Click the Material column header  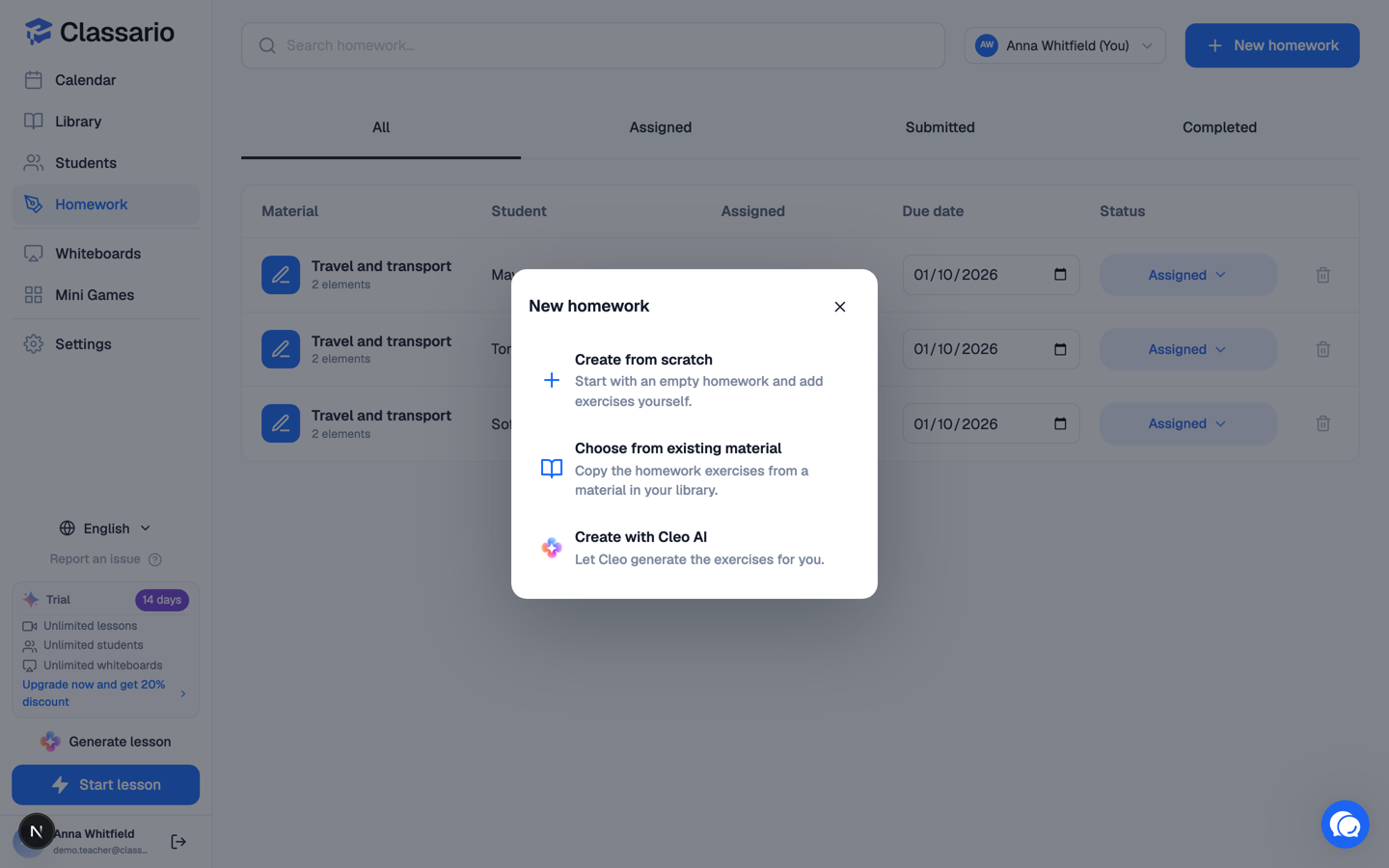click(289, 211)
